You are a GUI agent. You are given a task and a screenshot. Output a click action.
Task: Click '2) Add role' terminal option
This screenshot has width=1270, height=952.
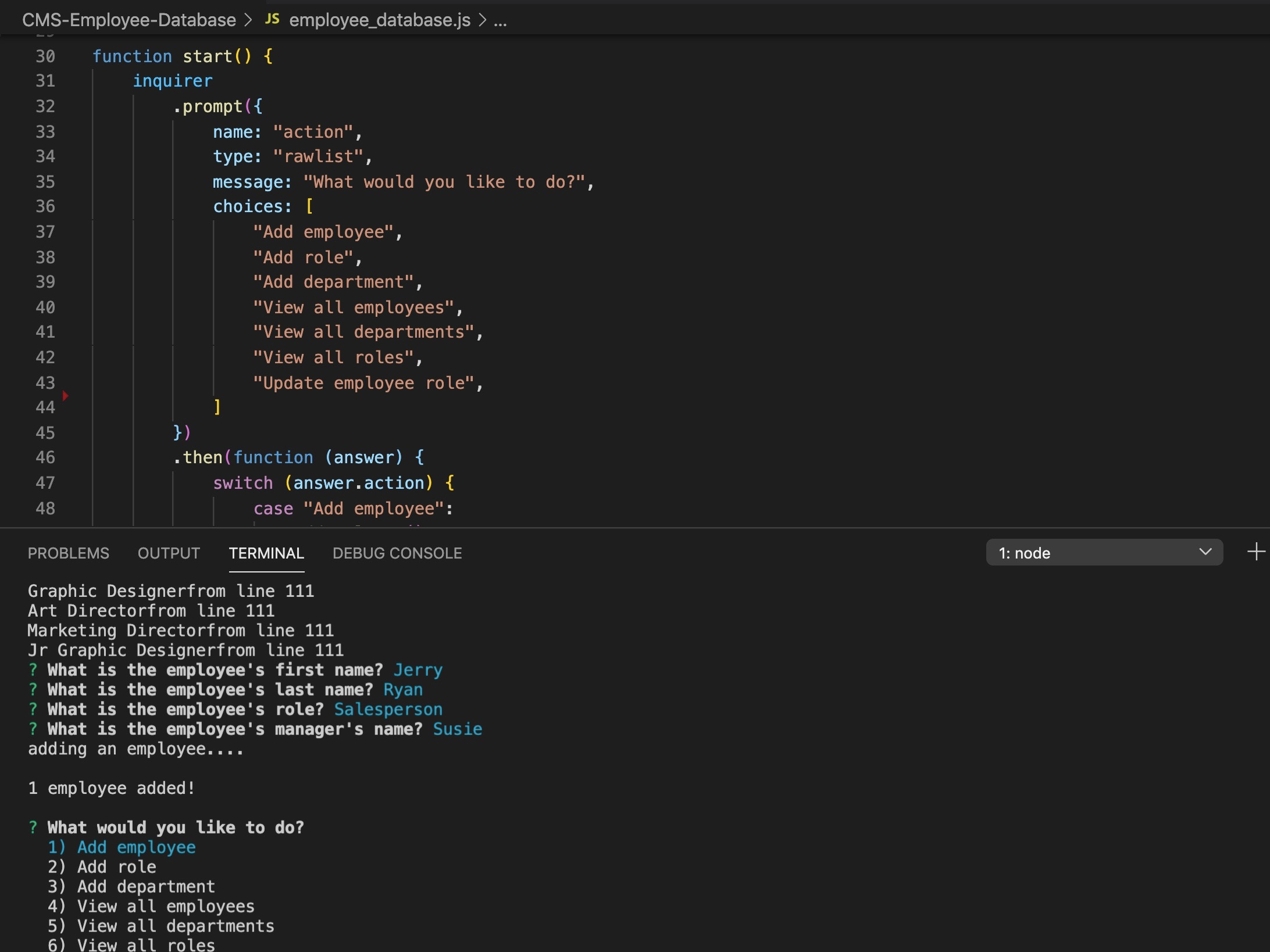tap(102, 867)
